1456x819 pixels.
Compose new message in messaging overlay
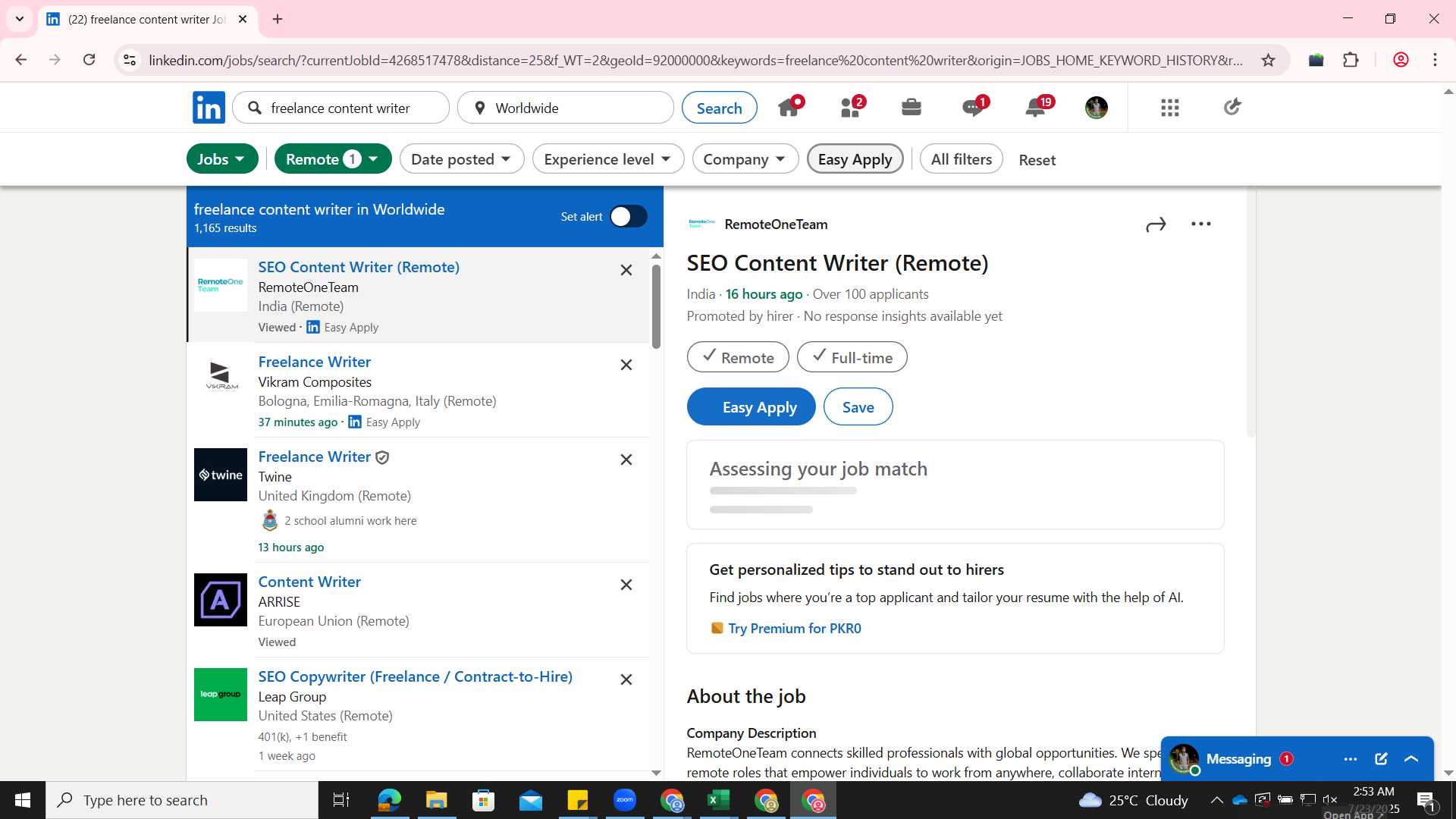click(1381, 759)
